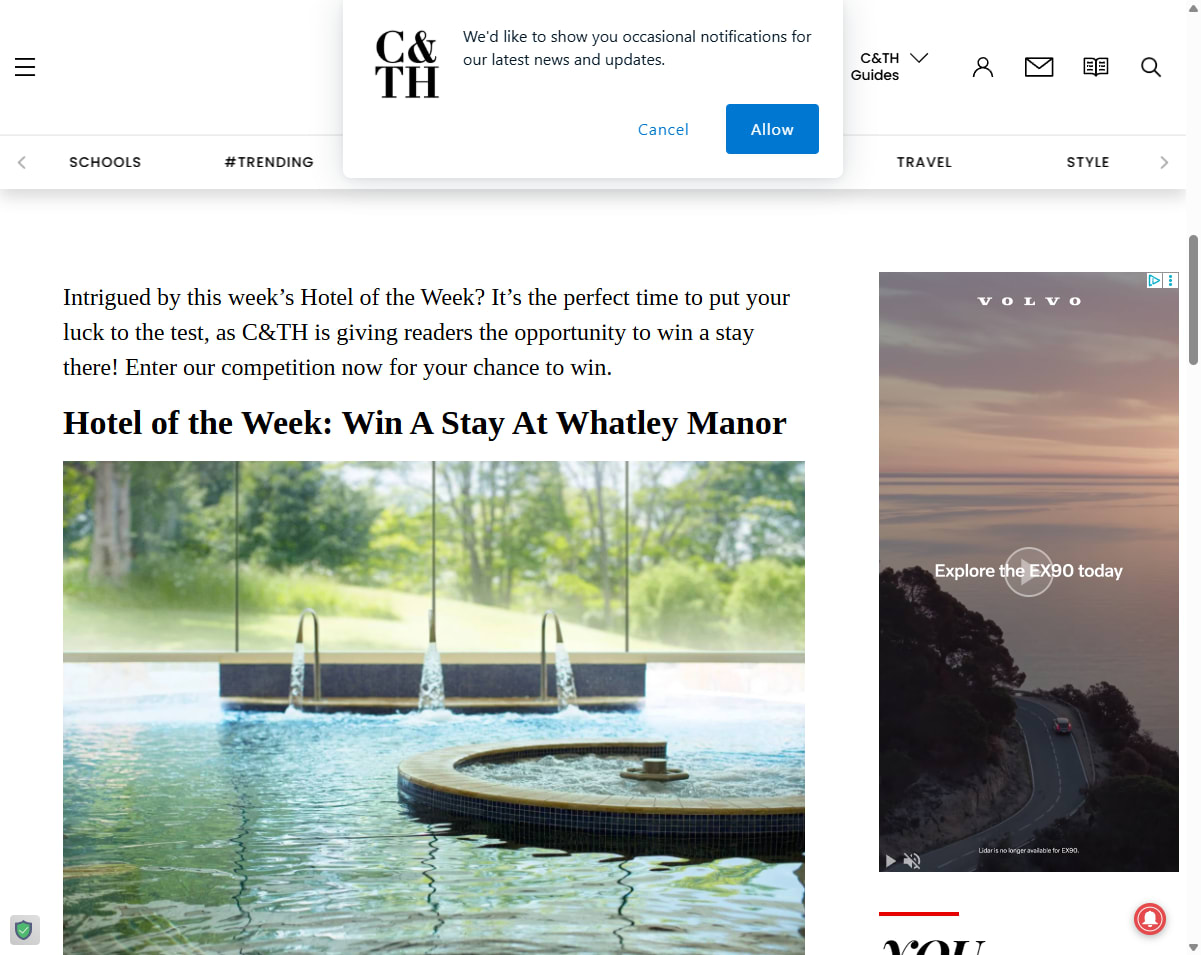This screenshot has width=1201, height=955.
Task: Open the Travel section
Action: point(924,162)
